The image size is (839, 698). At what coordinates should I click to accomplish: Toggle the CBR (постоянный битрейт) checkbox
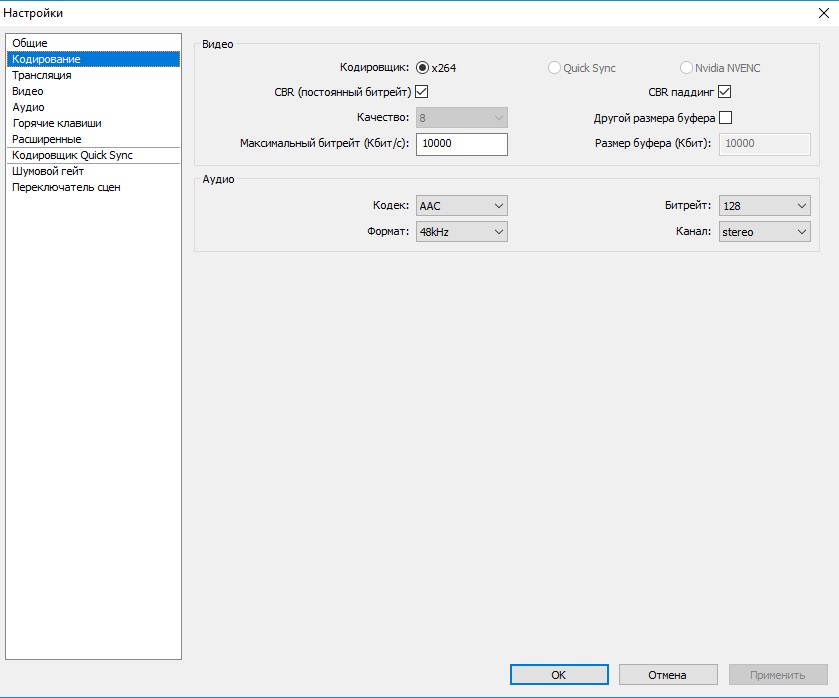pos(422,92)
